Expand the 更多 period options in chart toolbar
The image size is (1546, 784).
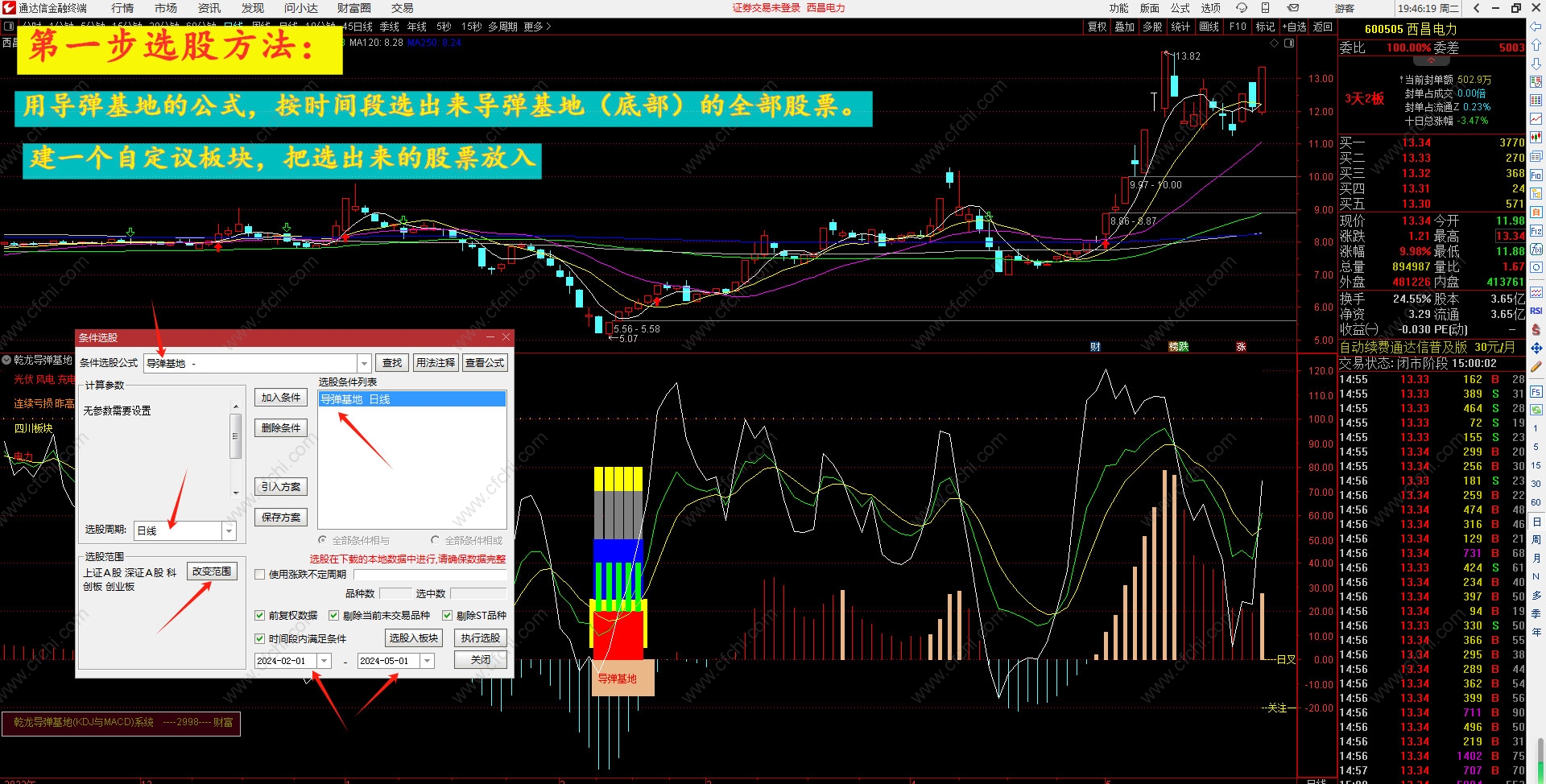(x=537, y=27)
